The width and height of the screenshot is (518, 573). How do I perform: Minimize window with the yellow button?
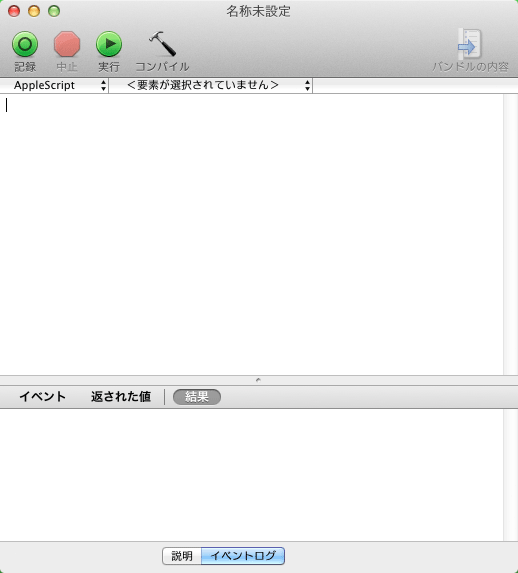(34, 11)
